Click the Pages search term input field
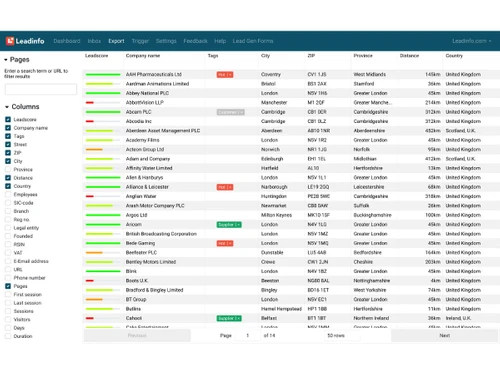The height and width of the screenshot is (375, 500). tap(41, 89)
